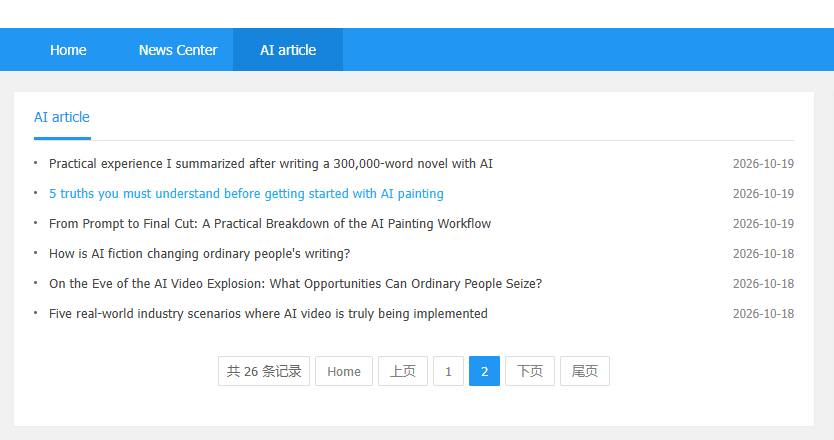
Task: Go to previous page with 上页
Action: pyautogui.click(x=403, y=371)
